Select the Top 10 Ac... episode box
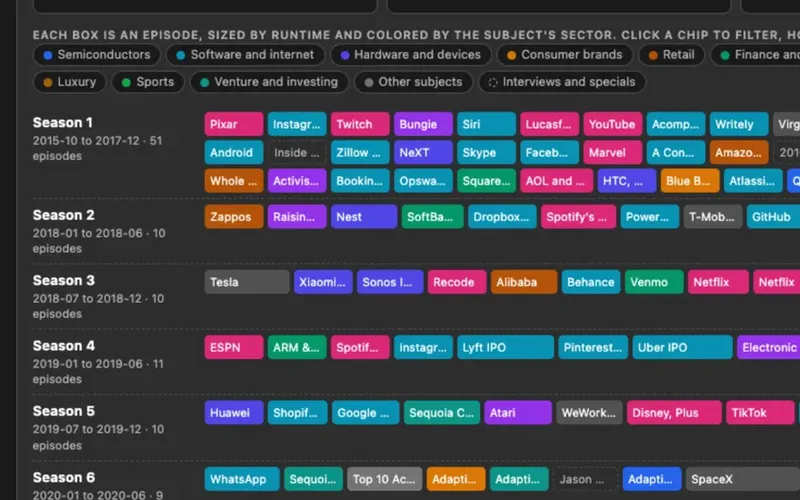The width and height of the screenshot is (800, 500). pyautogui.click(x=385, y=479)
